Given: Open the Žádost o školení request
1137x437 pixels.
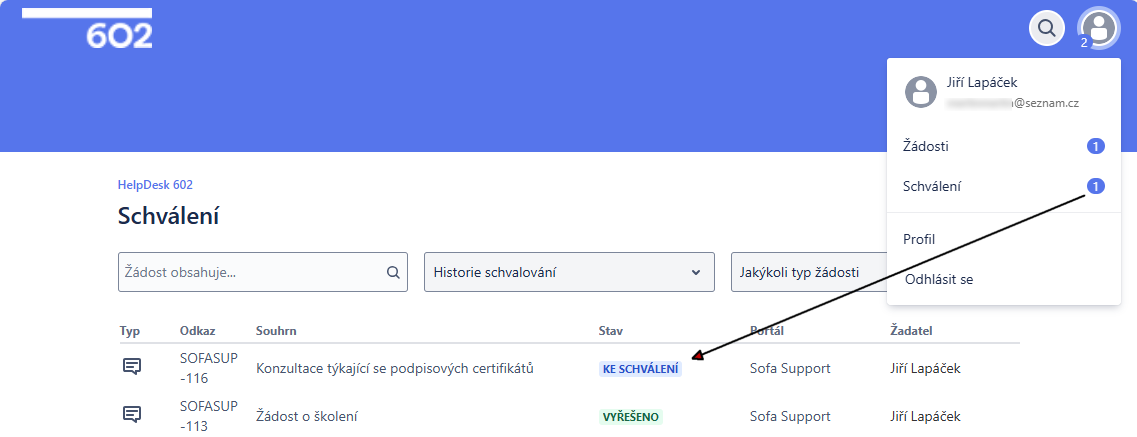Looking at the screenshot, I should [306, 416].
